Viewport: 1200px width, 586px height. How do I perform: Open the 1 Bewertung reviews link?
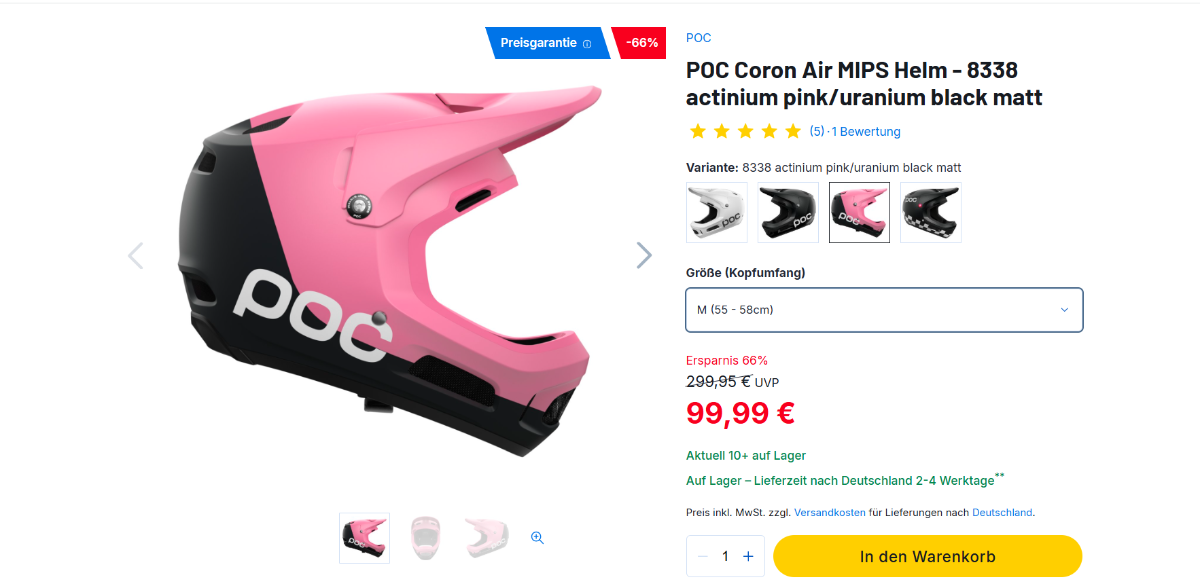[866, 132]
